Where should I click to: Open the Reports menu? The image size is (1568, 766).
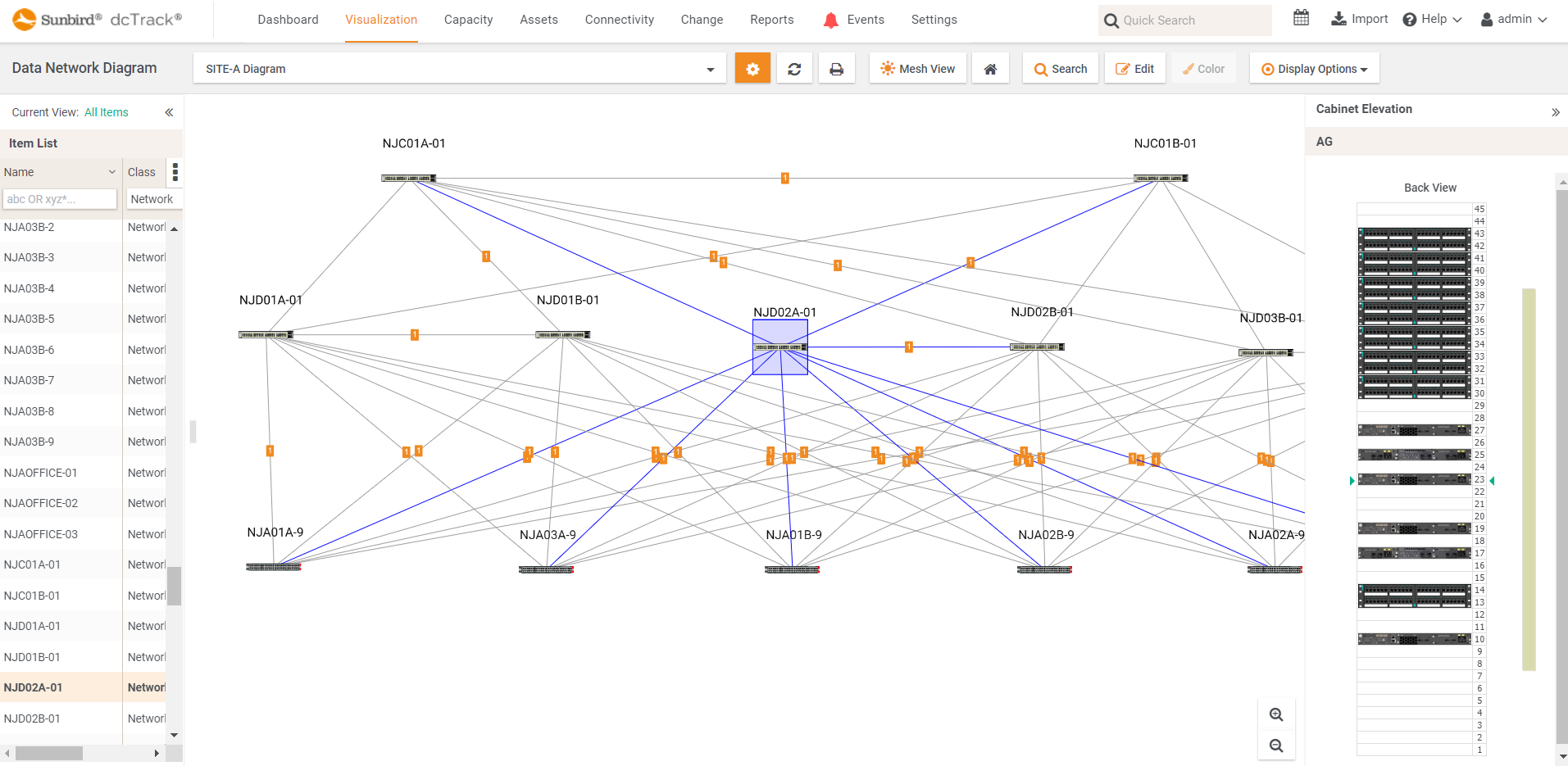point(770,19)
